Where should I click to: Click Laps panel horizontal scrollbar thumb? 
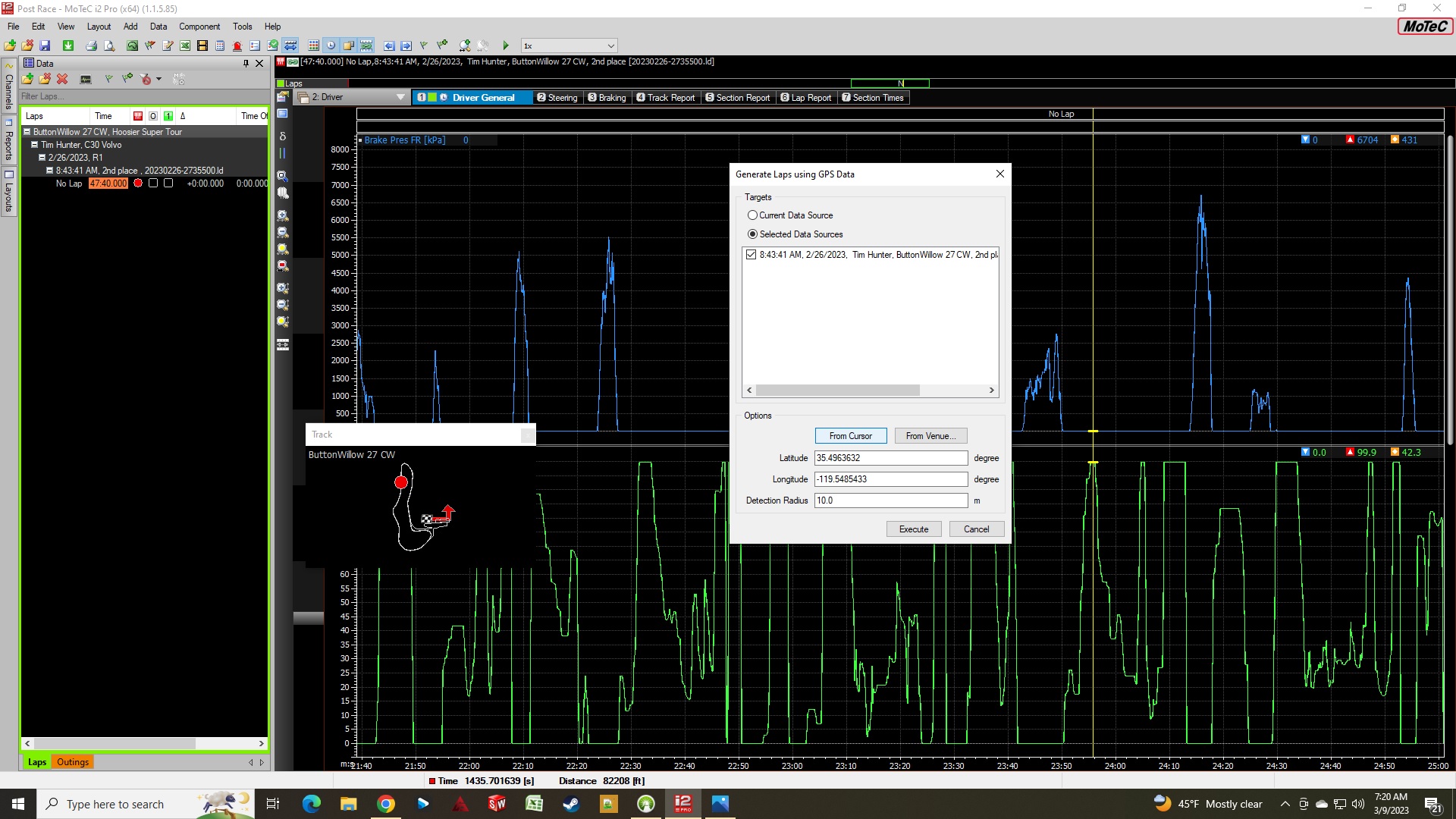click(x=115, y=743)
